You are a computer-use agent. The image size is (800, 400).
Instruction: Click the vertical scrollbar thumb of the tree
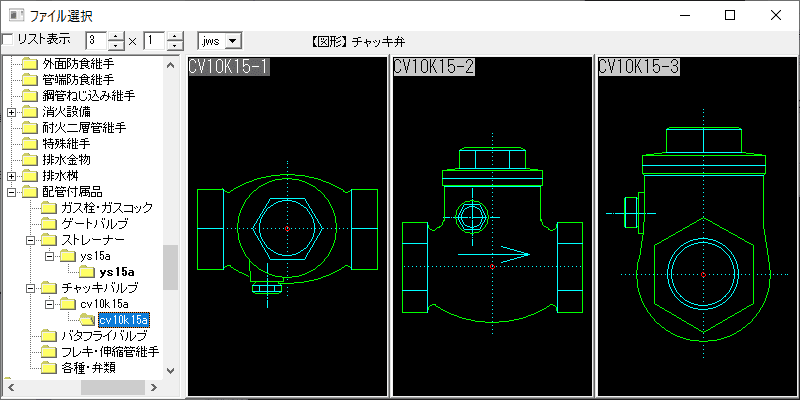point(170,267)
